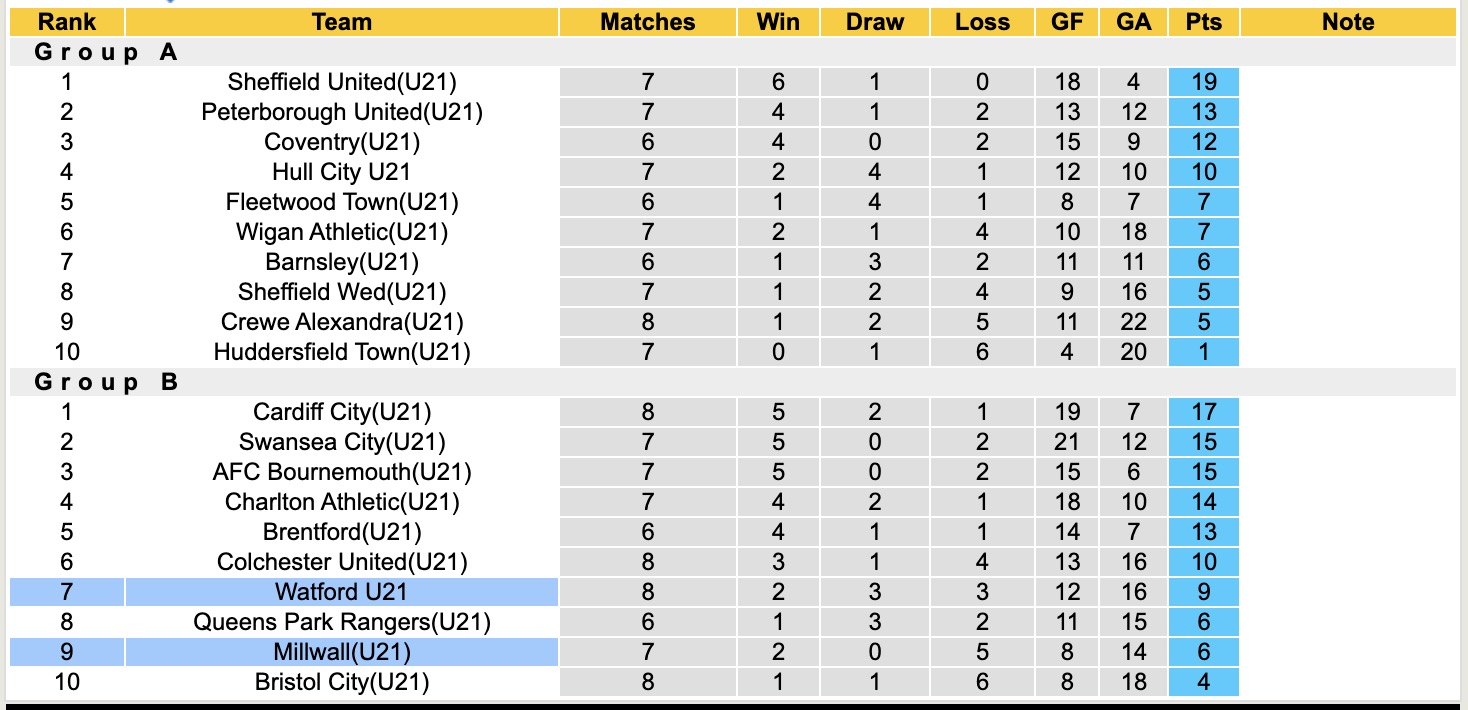The width and height of the screenshot is (1468, 710).
Task: Open the Hull City U21 team page
Action: [x=342, y=172]
